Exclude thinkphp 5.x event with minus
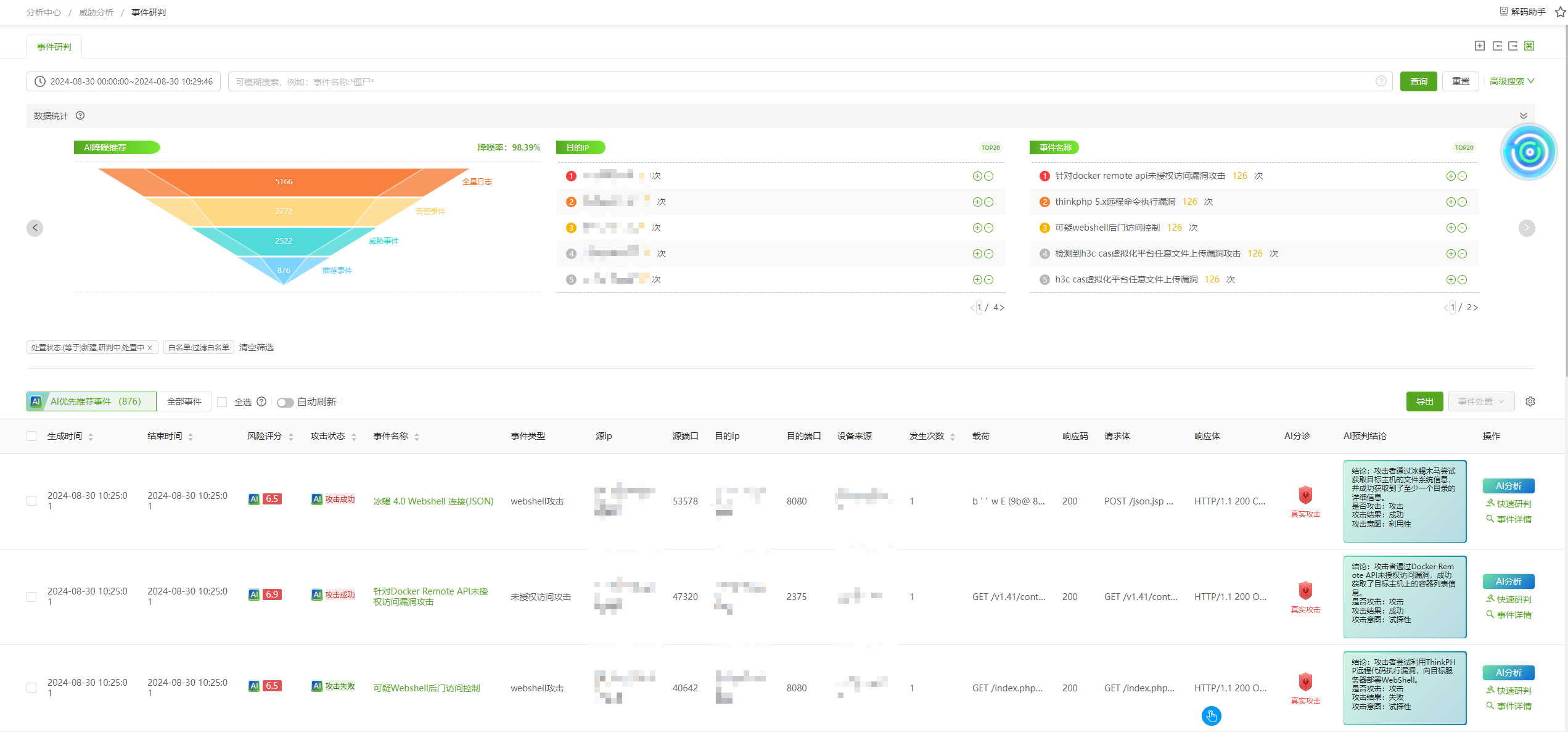The height and width of the screenshot is (732, 1568). point(1462,202)
